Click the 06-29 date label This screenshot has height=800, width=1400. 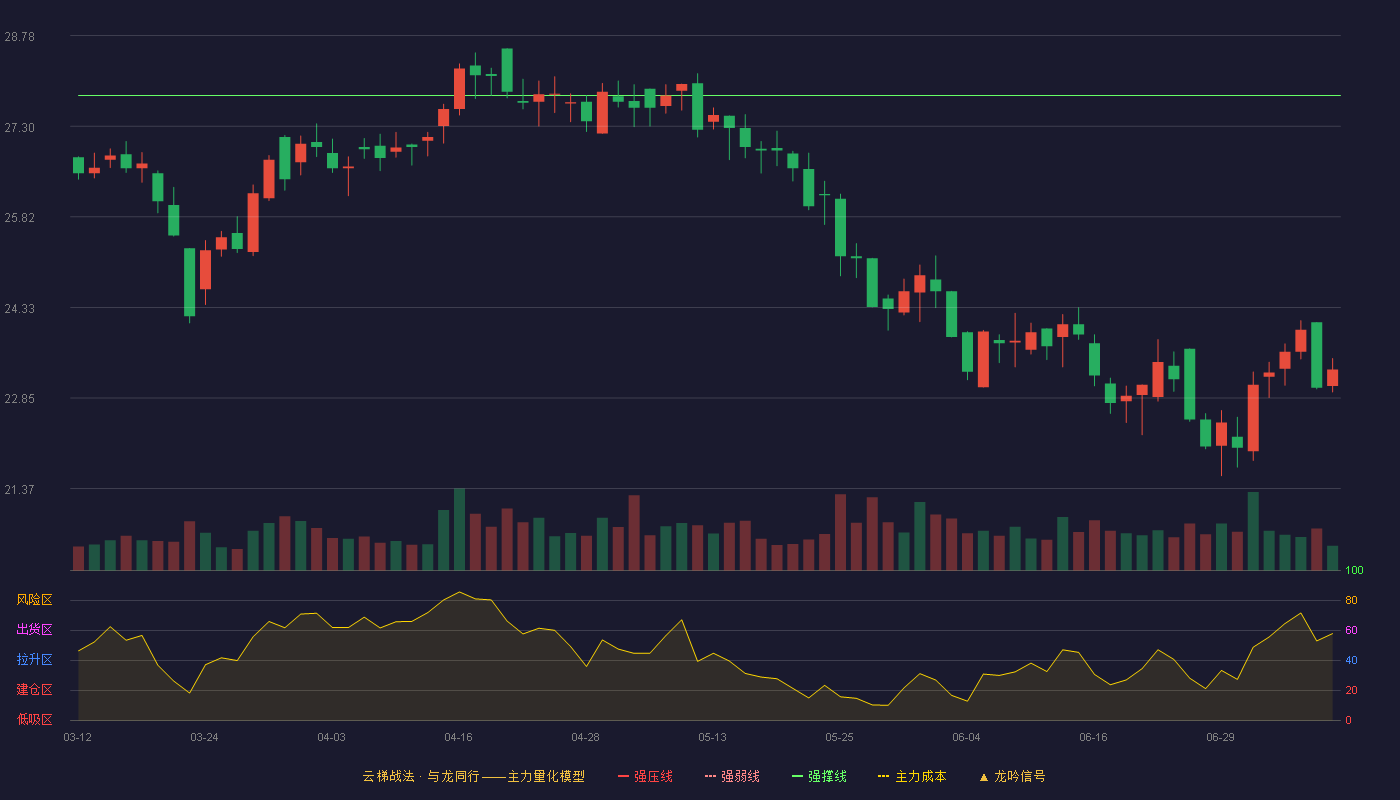(x=1220, y=737)
